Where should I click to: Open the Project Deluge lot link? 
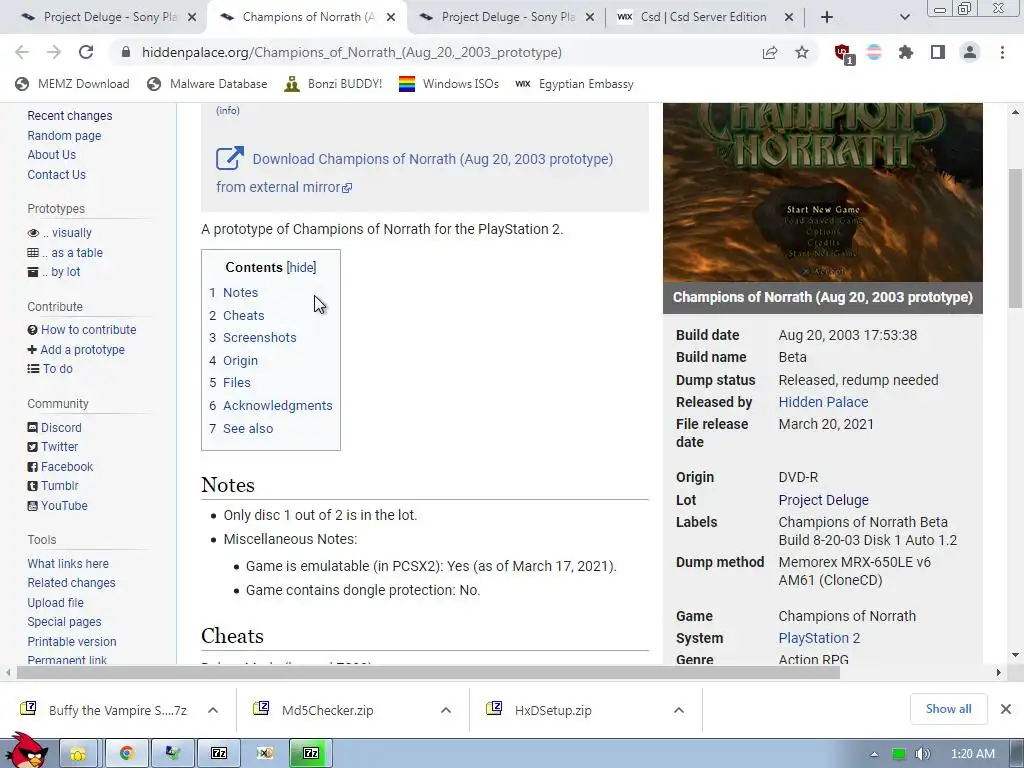tap(823, 500)
